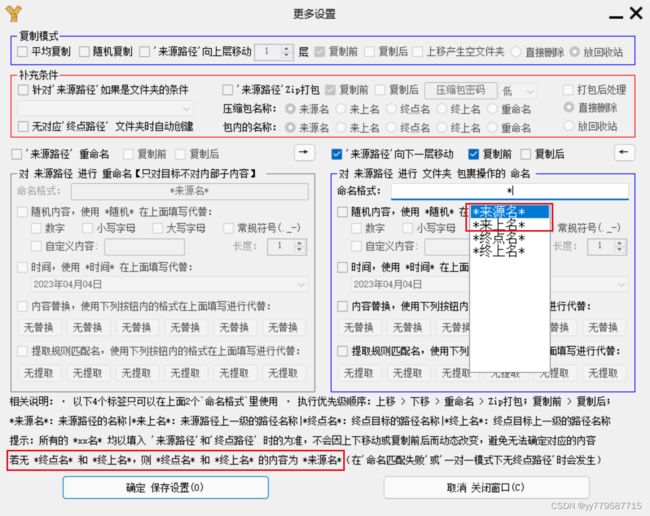
Task: Select *来上名* in the dropdown list
Action: 510,225
